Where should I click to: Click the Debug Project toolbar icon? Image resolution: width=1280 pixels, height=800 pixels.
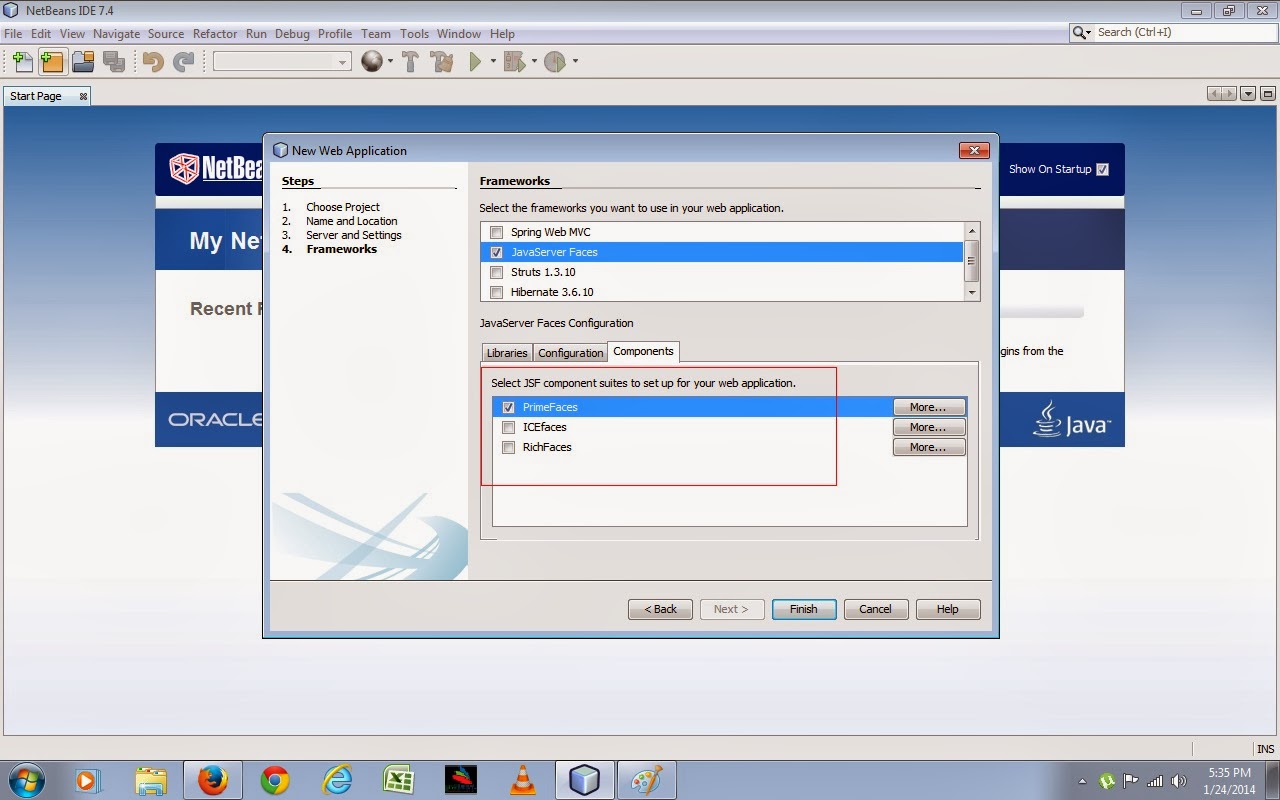point(514,62)
